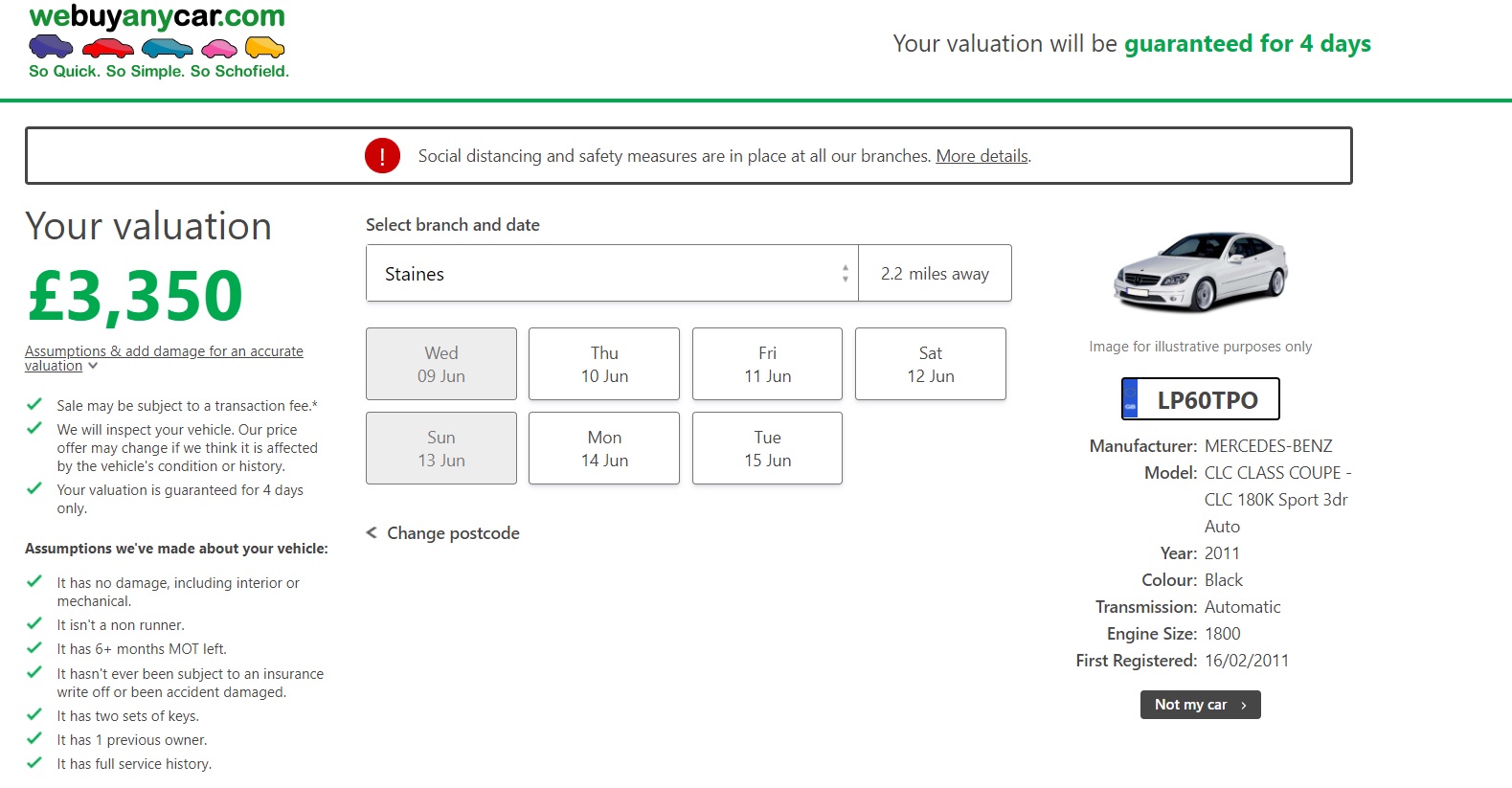This screenshot has height=788, width=1512.
Task: Select the disabled Sun 13 Jun date
Action: pyautogui.click(x=441, y=448)
